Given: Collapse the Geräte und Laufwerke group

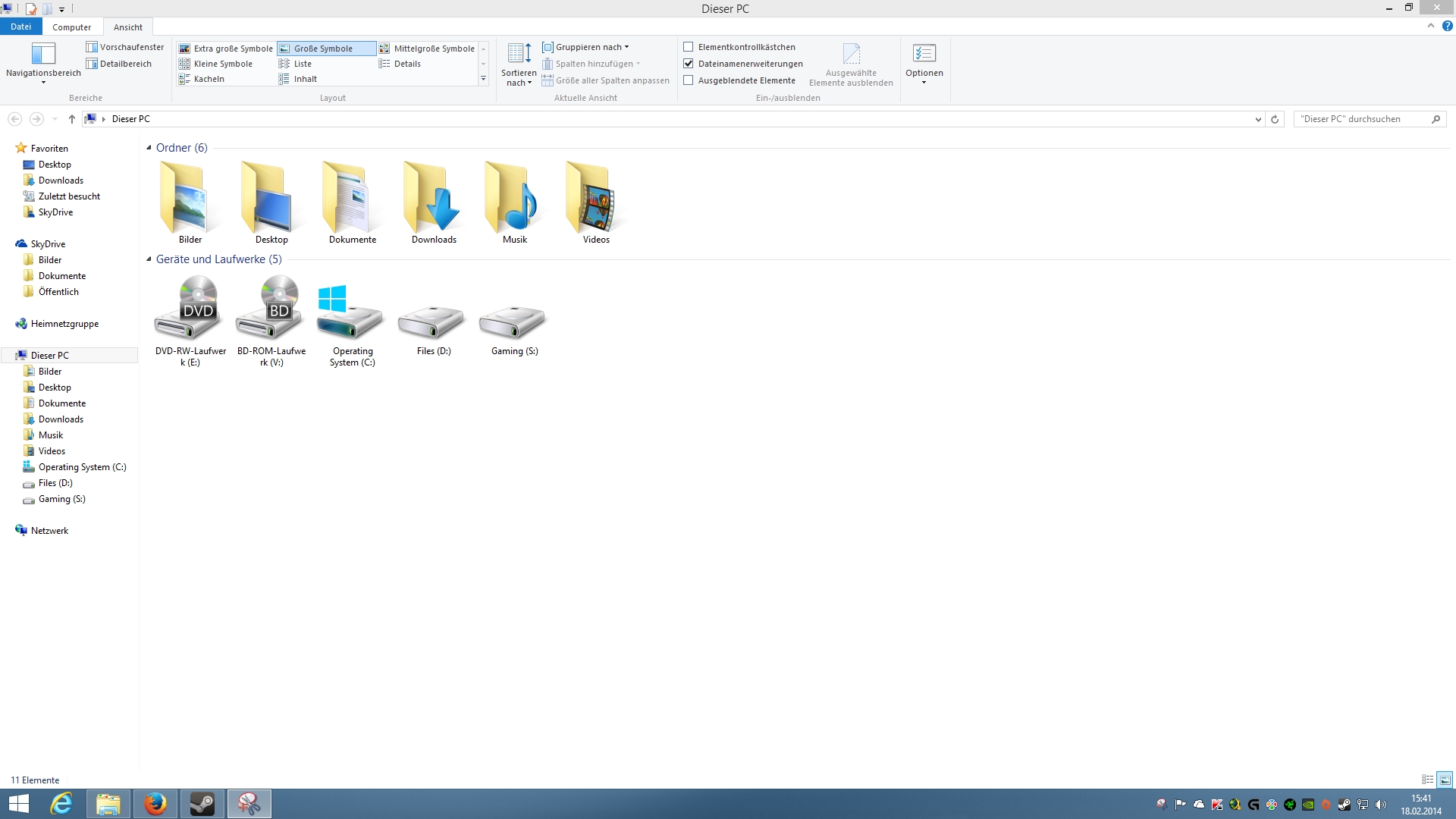Looking at the screenshot, I should (x=149, y=259).
